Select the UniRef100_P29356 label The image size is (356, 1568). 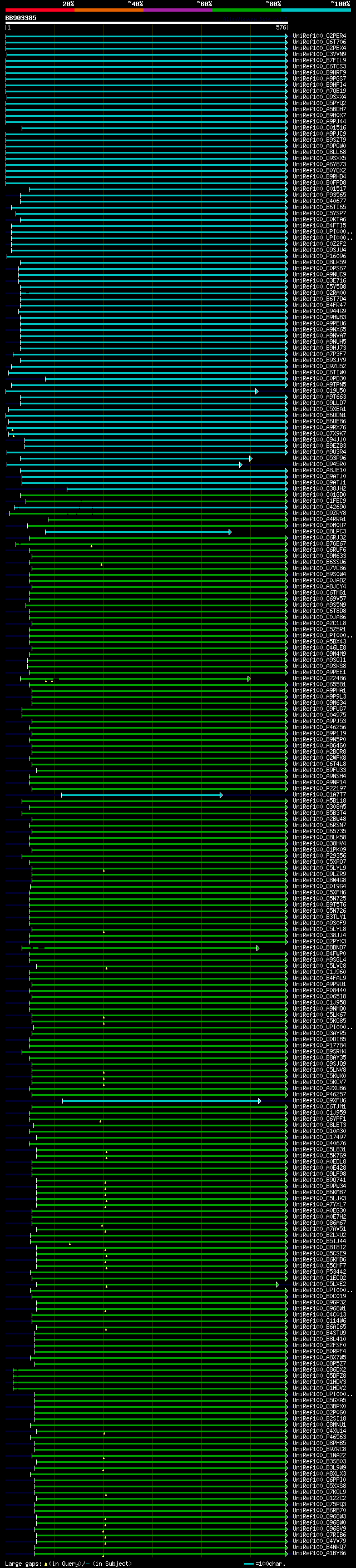319,856
